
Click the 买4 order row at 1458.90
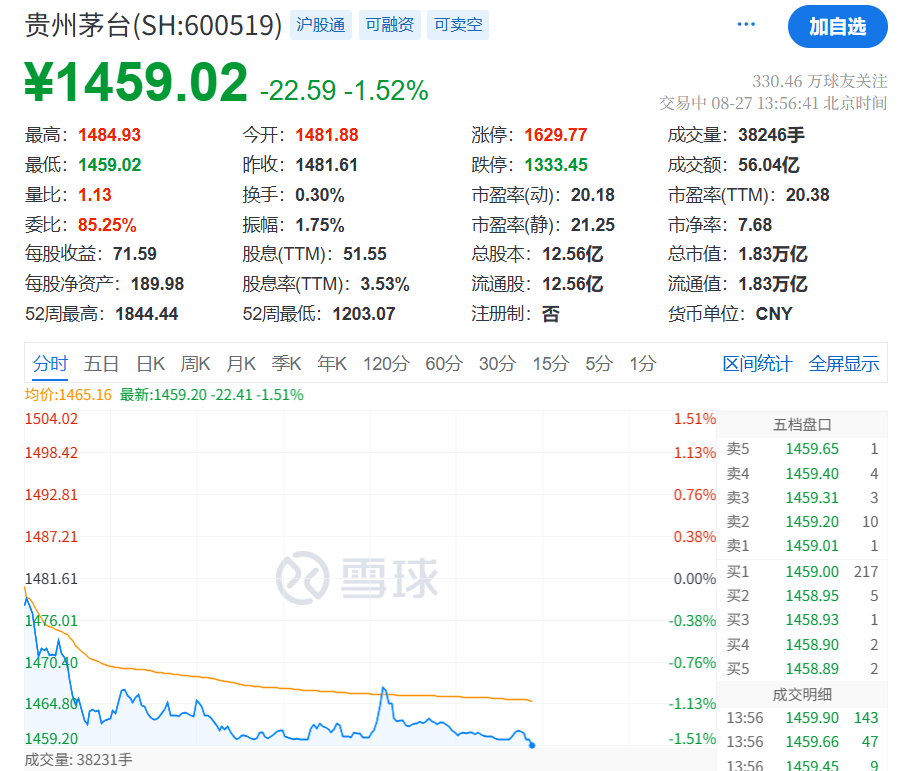point(802,645)
